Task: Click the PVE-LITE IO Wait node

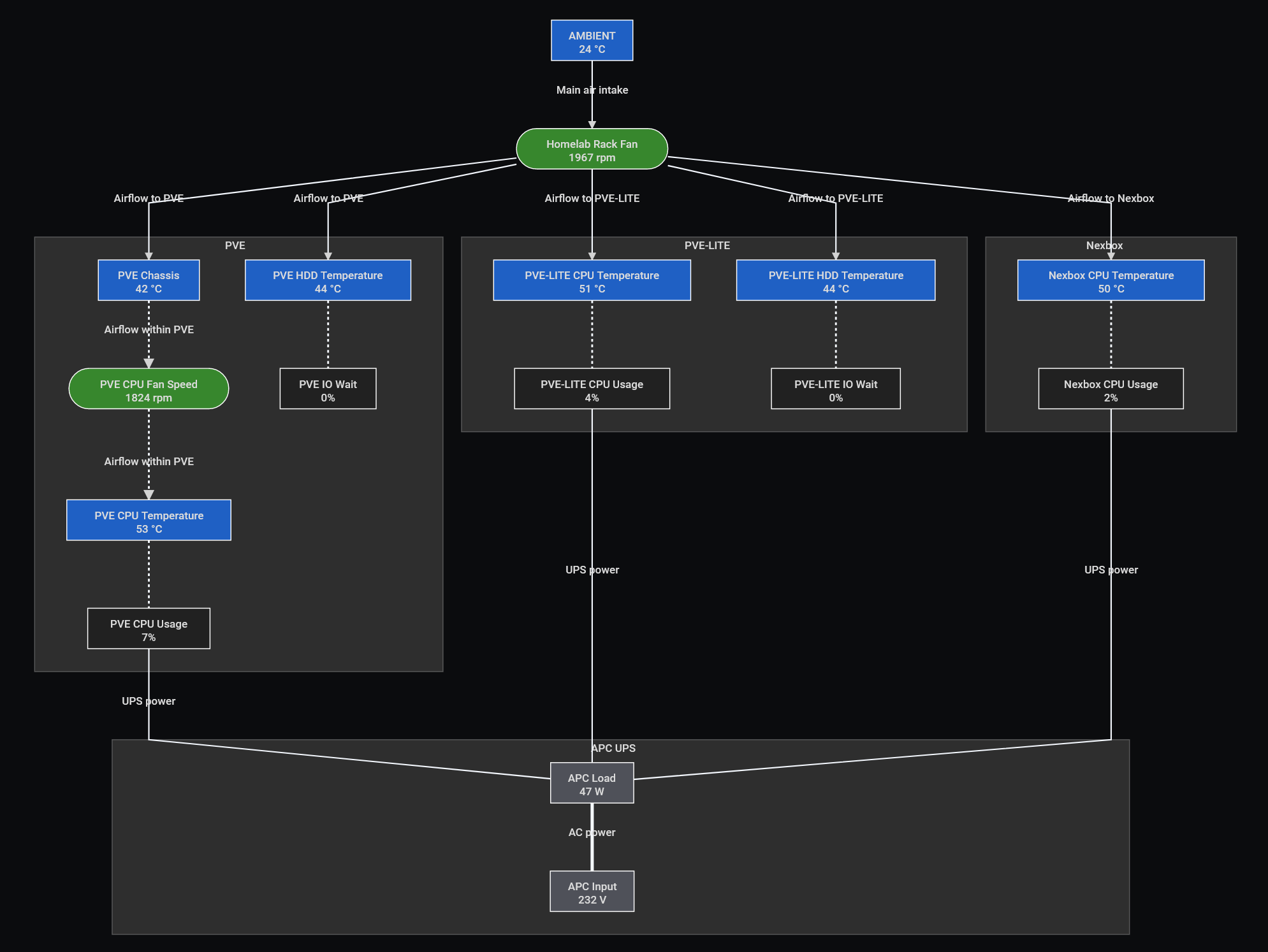Action: click(835, 389)
